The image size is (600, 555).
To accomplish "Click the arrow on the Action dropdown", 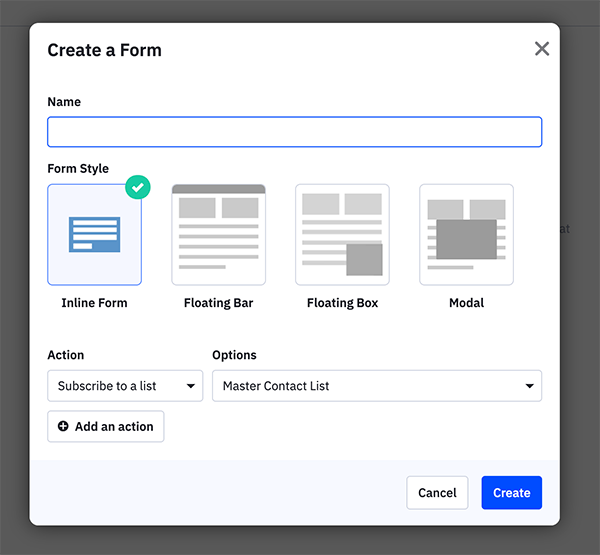I will 191,386.
